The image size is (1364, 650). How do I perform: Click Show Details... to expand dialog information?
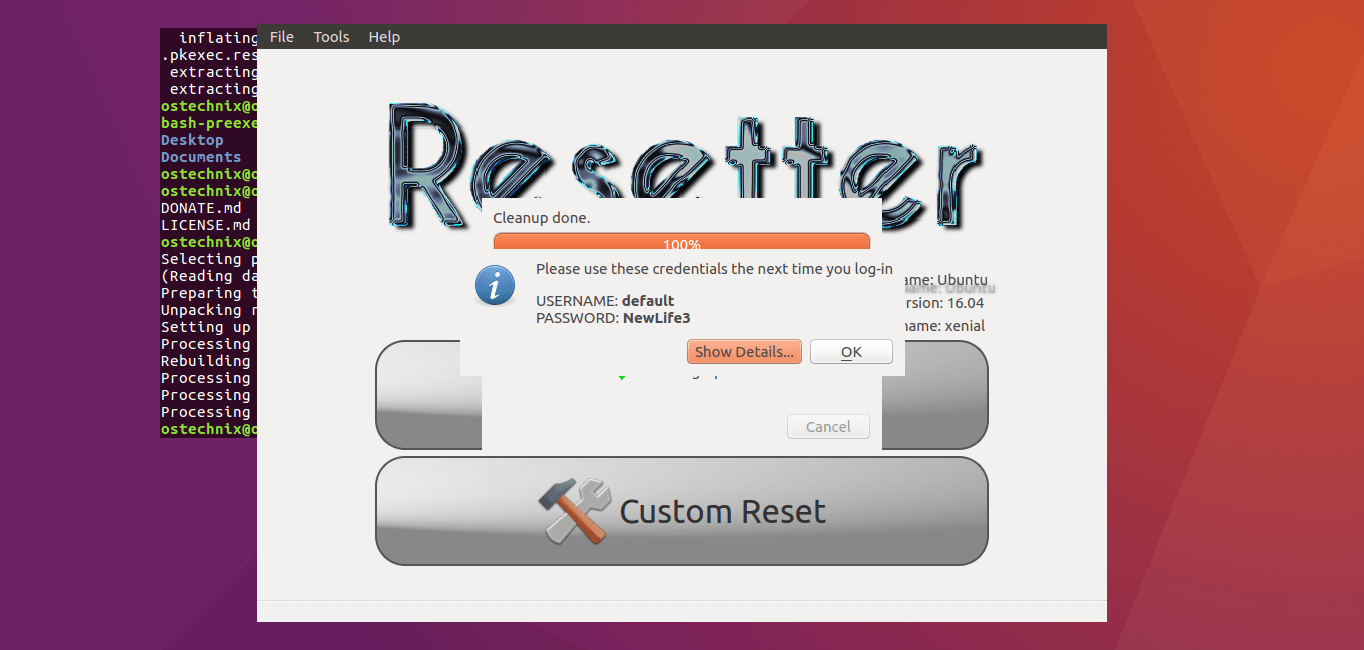pyautogui.click(x=744, y=351)
